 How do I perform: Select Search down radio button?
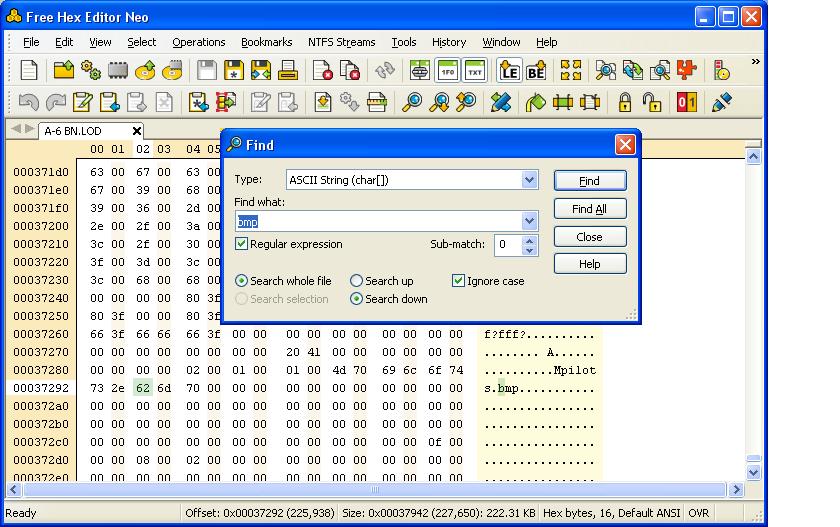(x=356, y=299)
